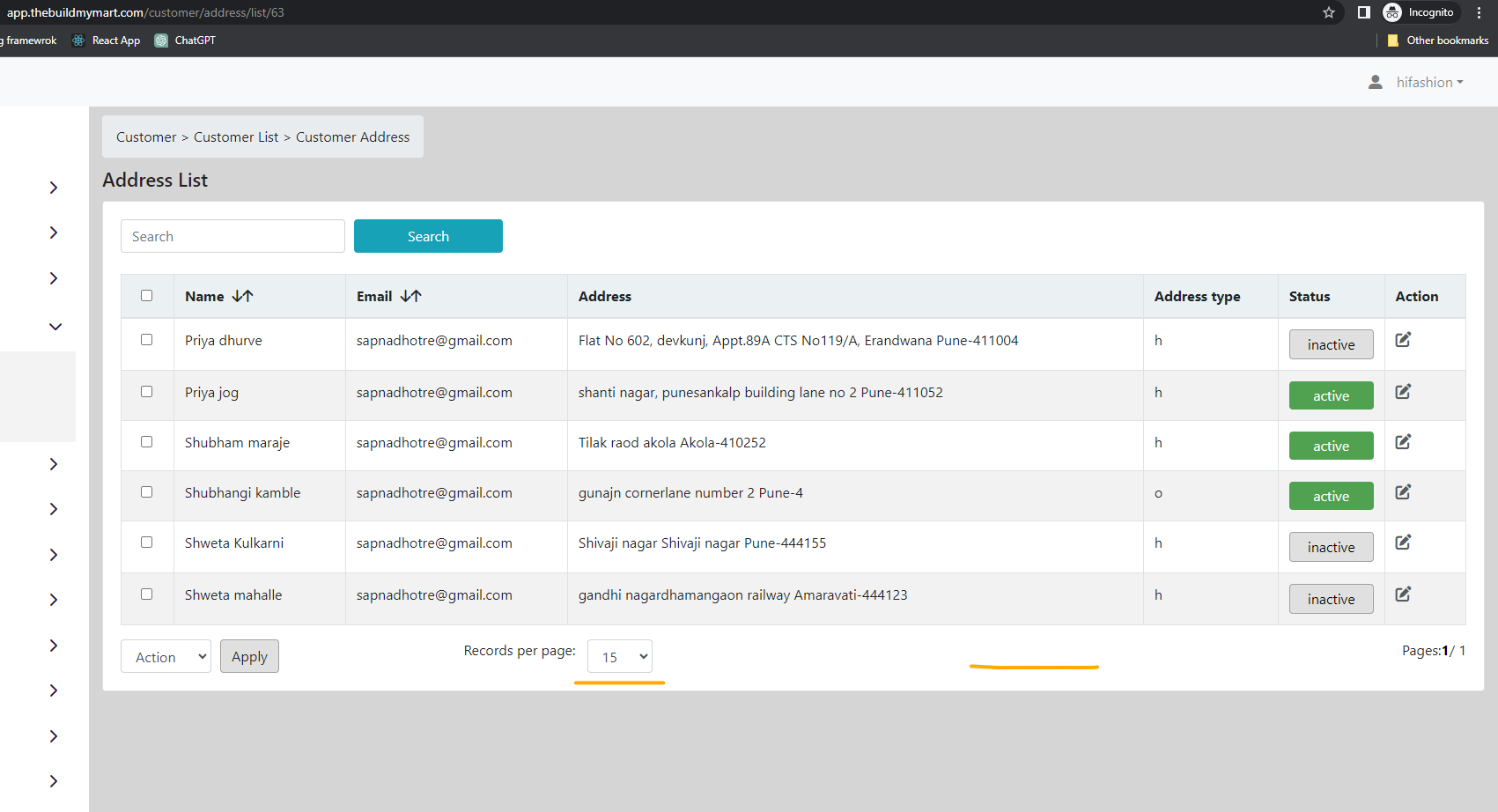Open the hifashion user dropdown

[1429, 82]
